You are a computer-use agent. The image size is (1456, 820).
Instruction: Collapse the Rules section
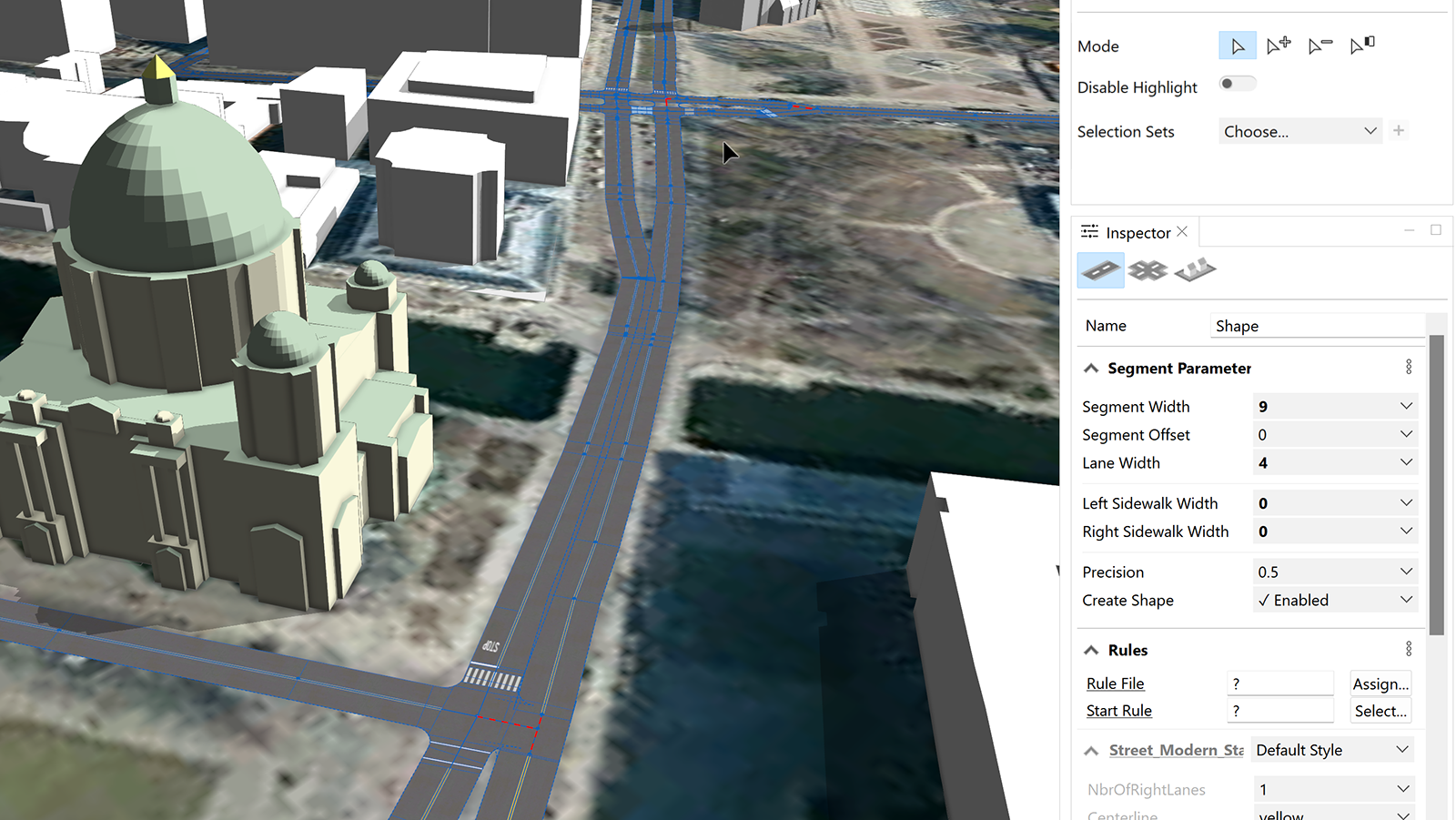[x=1091, y=650]
